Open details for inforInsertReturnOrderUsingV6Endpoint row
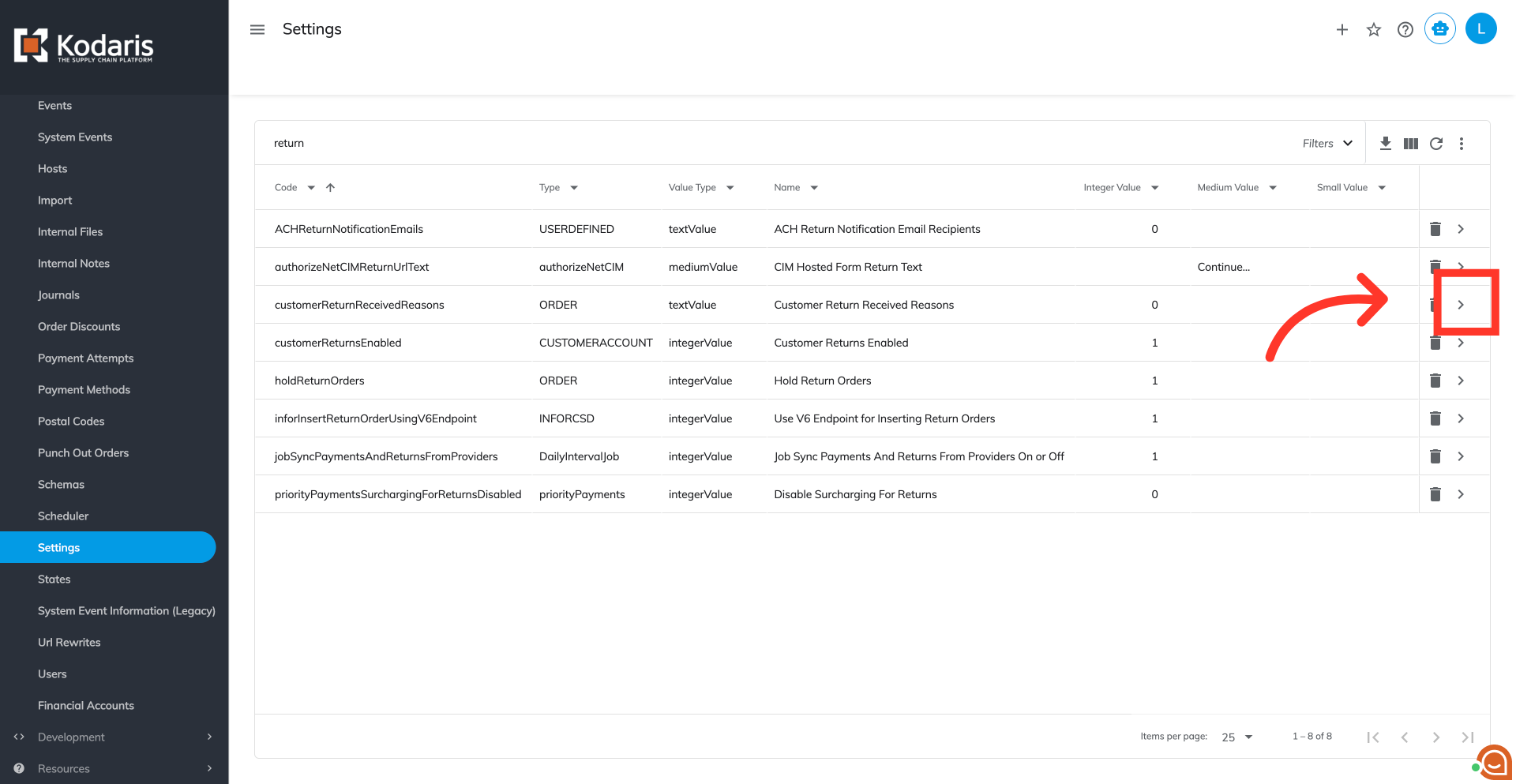This screenshot has width=1516, height=784. coord(1461,418)
